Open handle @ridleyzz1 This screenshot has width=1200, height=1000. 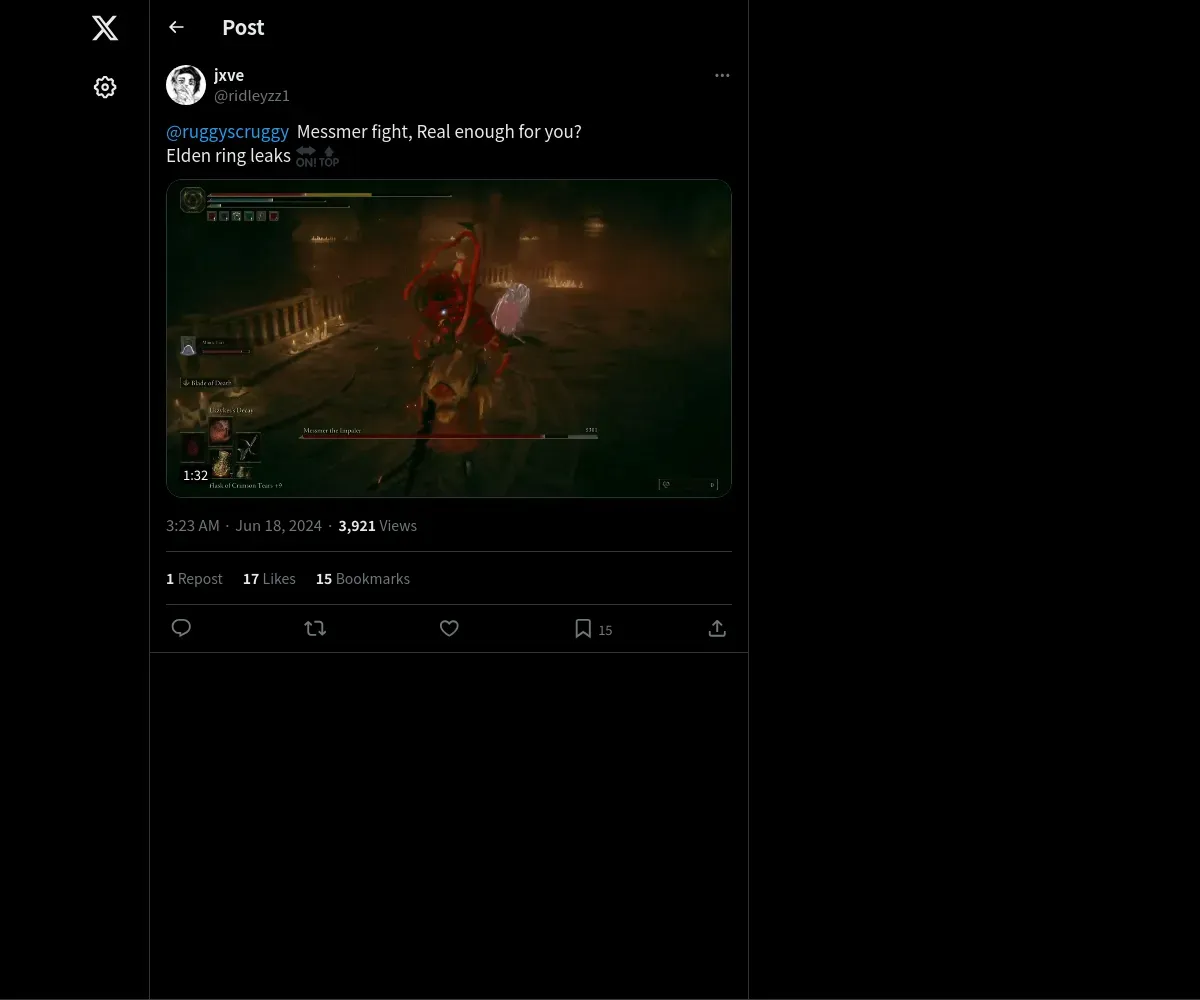252,96
